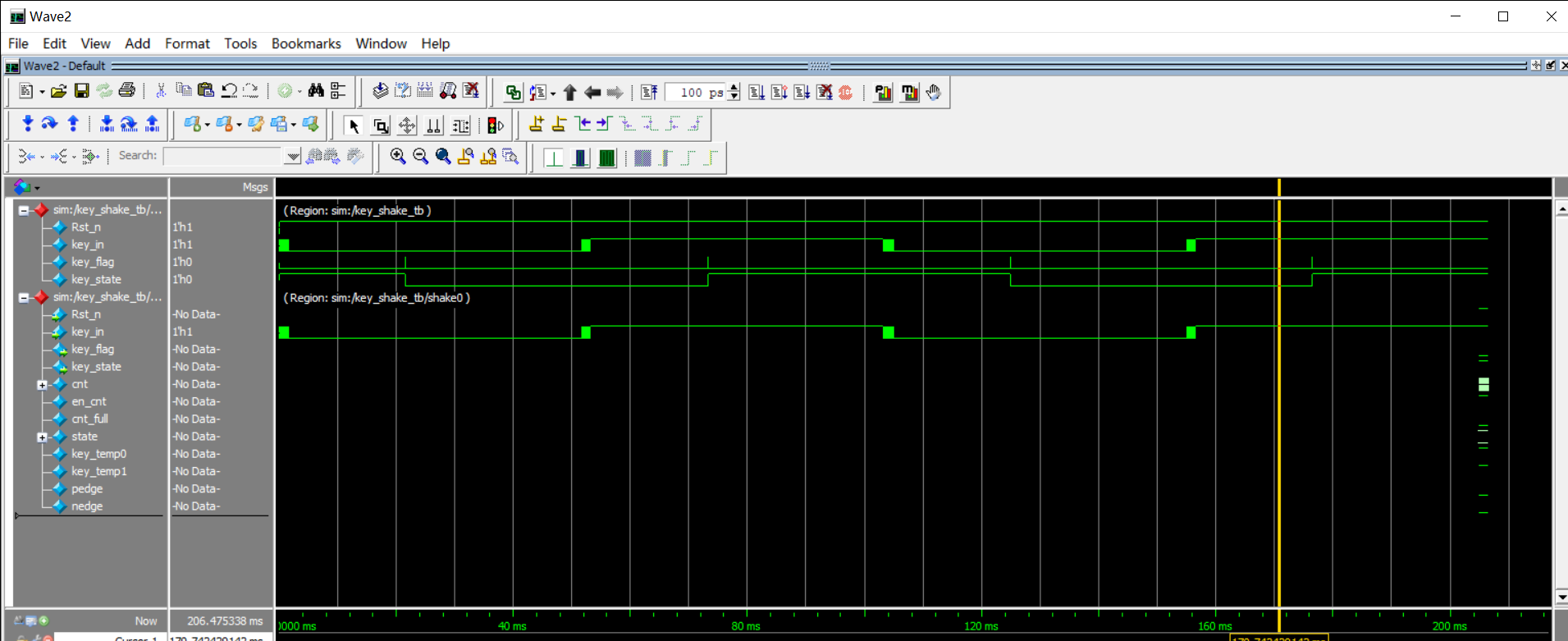Toggle wave Edit mode
1568x641 pixels.
[x=461, y=126]
